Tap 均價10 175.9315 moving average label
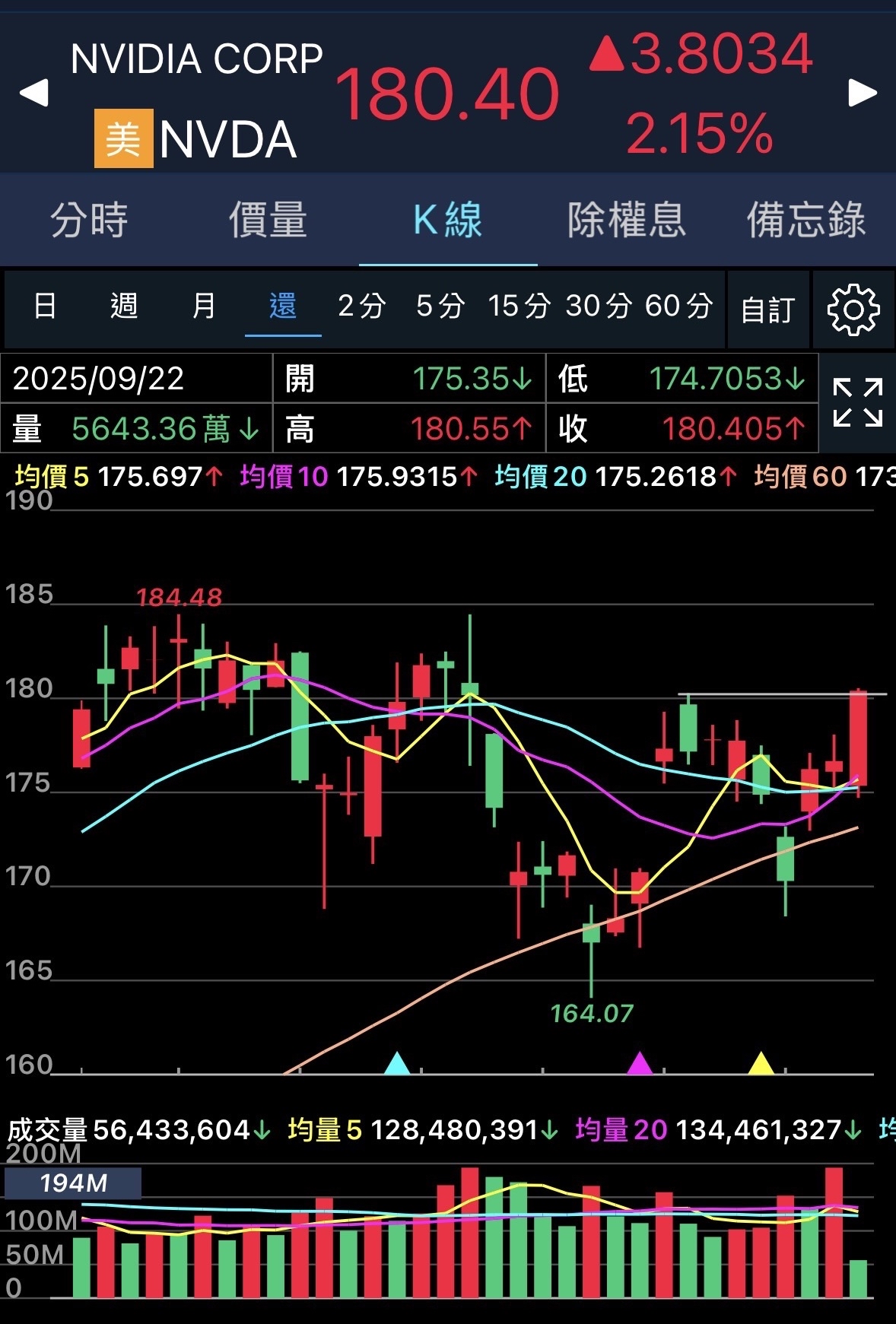This screenshot has width=896, height=1324. point(359,477)
